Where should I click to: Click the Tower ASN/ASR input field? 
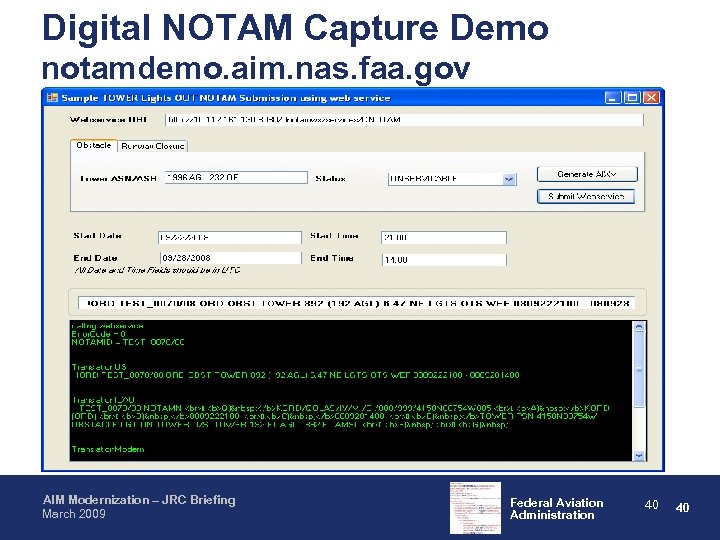236,178
